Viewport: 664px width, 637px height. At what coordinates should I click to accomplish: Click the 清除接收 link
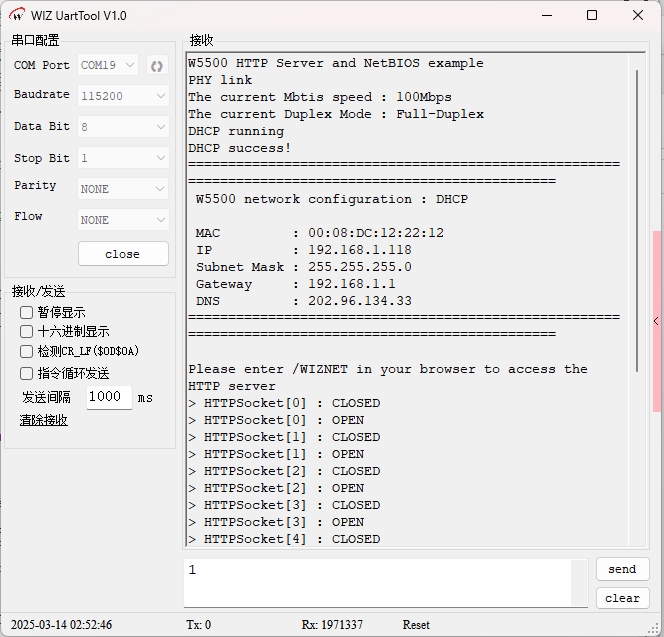[44, 420]
